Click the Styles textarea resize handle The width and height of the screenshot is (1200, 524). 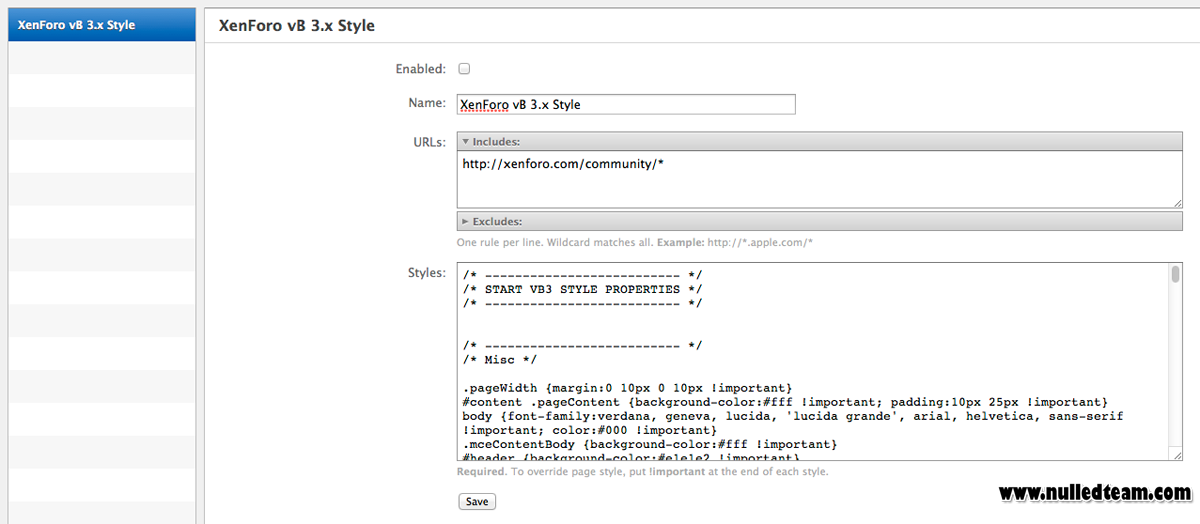point(1177,455)
